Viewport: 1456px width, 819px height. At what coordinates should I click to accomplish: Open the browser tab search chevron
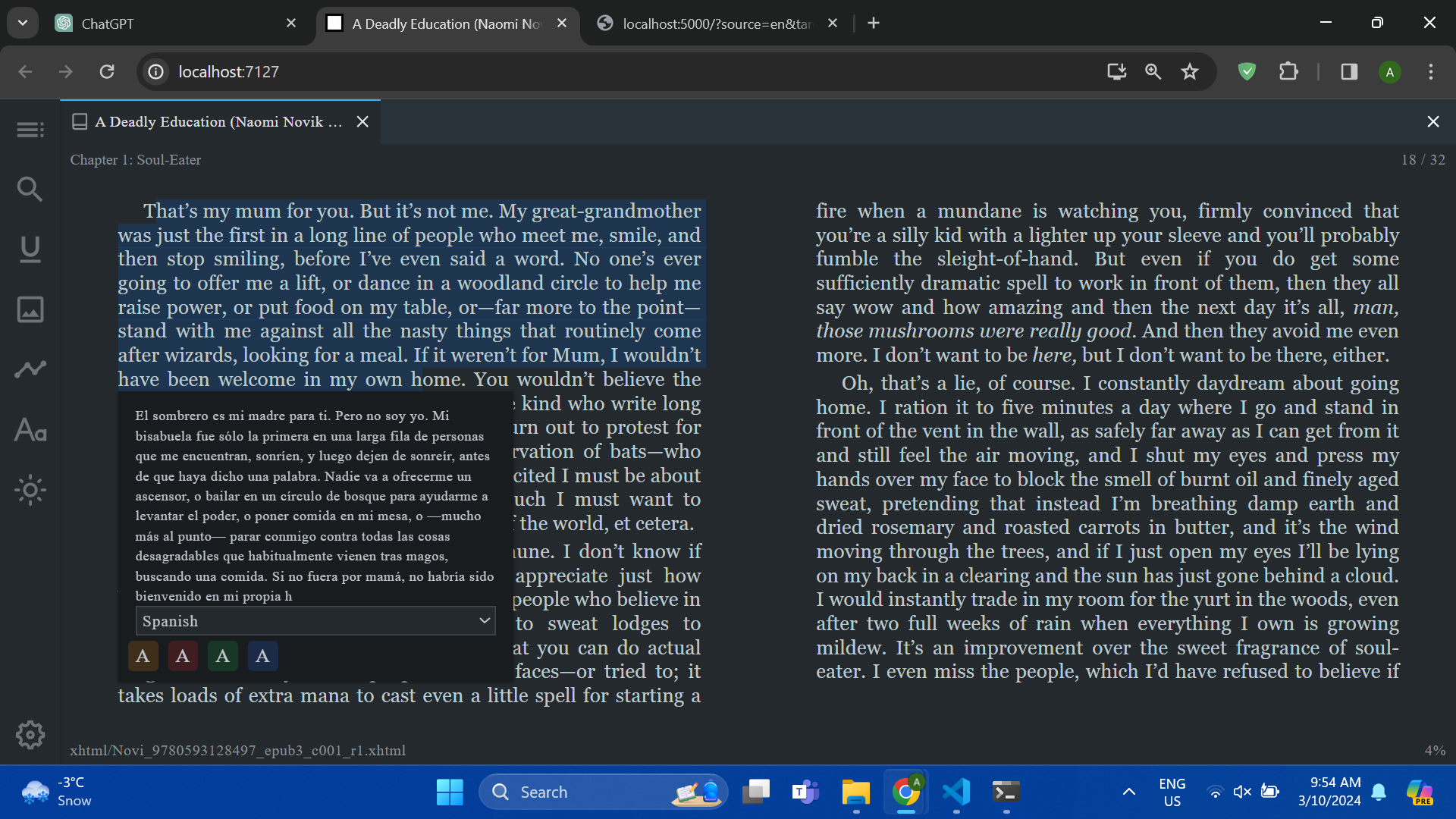tap(23, 23)
